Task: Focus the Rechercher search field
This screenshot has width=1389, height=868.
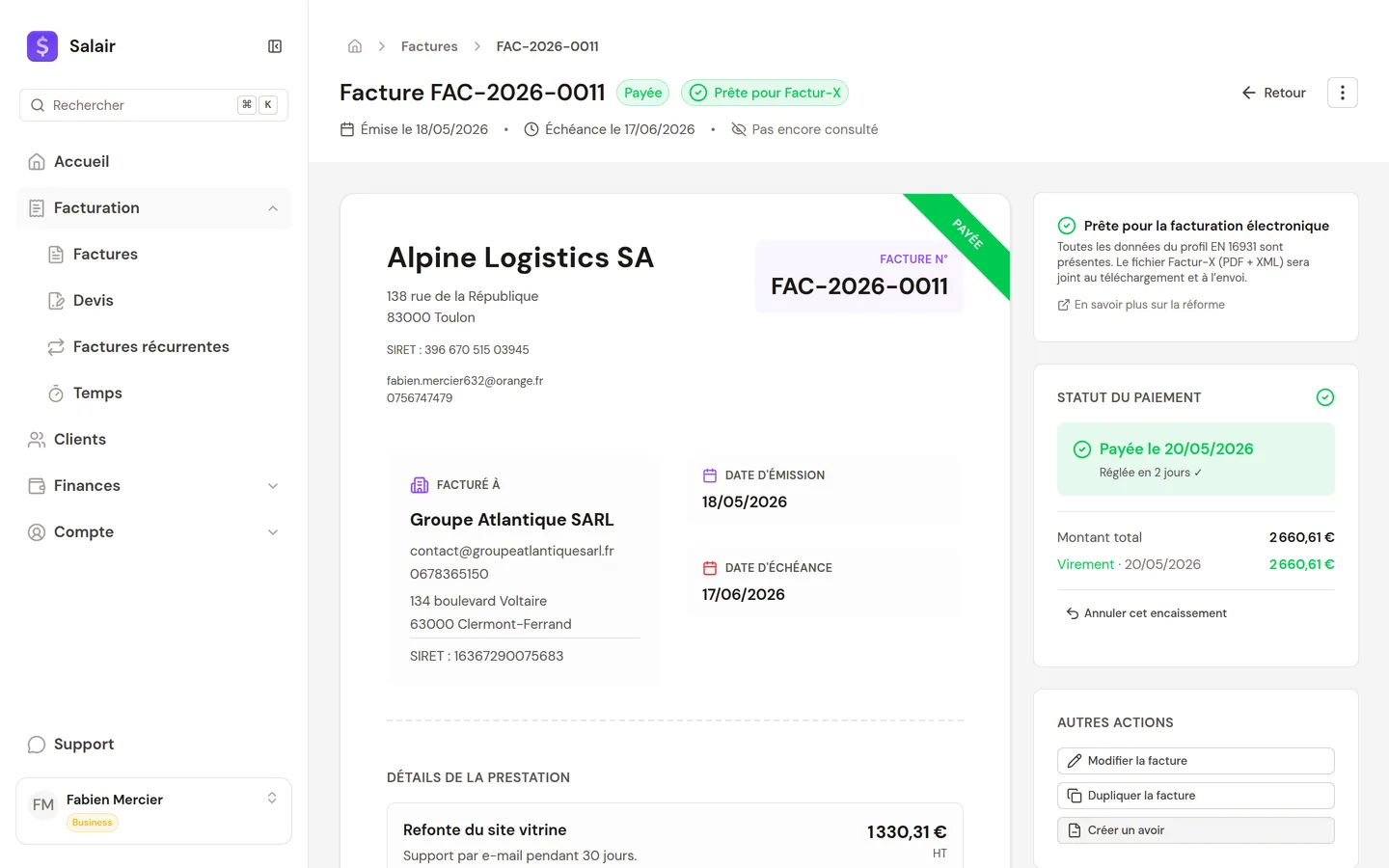Action: pyautogui.click(x=154, y=105)
